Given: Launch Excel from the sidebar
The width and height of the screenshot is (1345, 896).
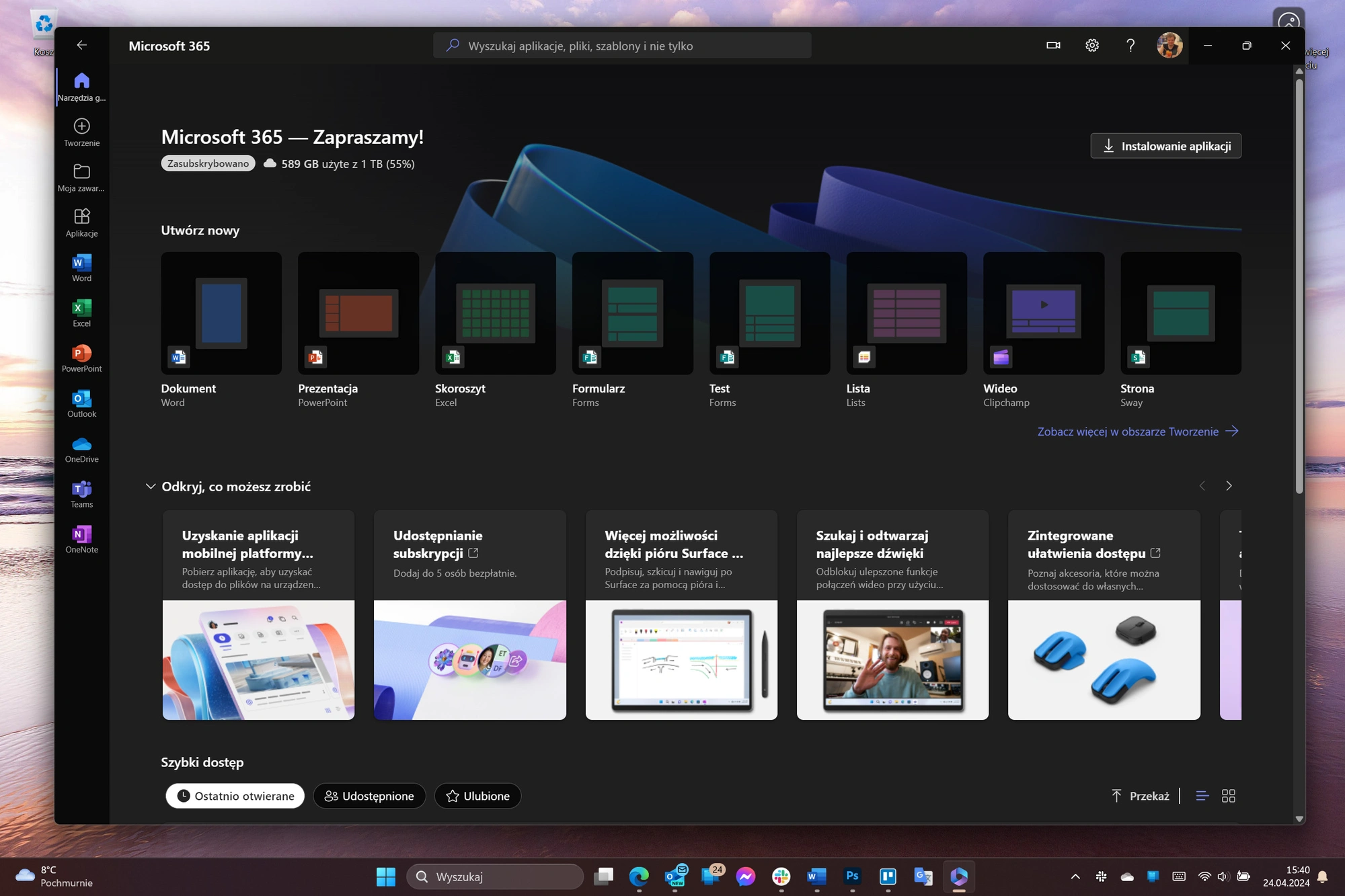Looking at the screenshot, I should click(x=81, y=313).
